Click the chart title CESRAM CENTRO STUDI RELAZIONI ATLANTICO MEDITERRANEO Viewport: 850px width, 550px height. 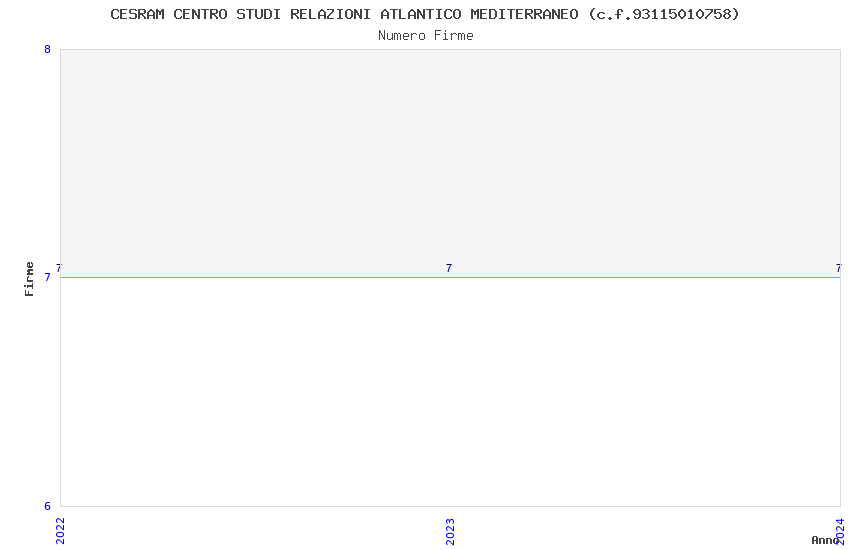tap(425, 14)
